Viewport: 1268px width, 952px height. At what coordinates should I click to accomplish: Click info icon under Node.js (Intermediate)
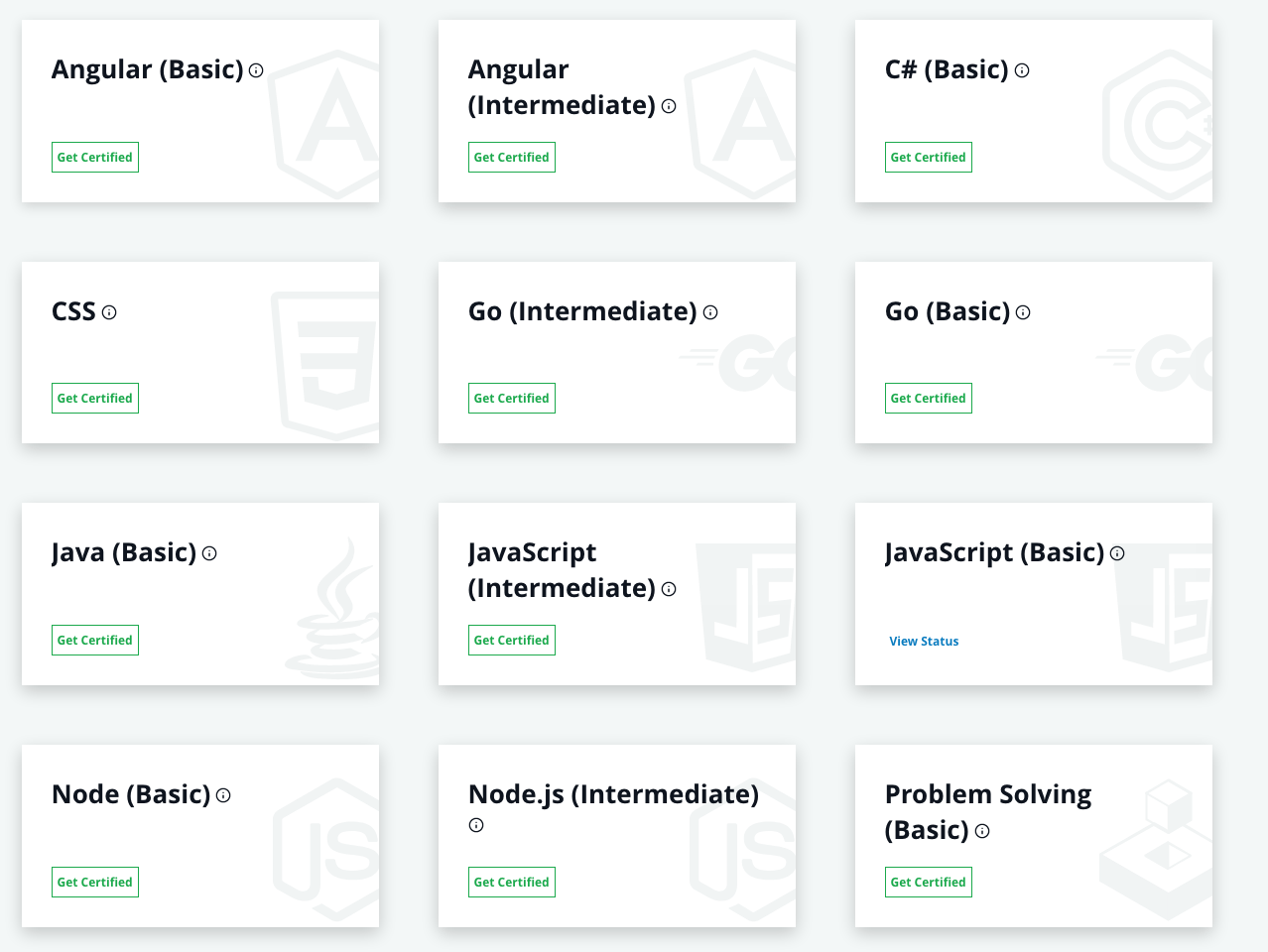[x=476, y=825]
